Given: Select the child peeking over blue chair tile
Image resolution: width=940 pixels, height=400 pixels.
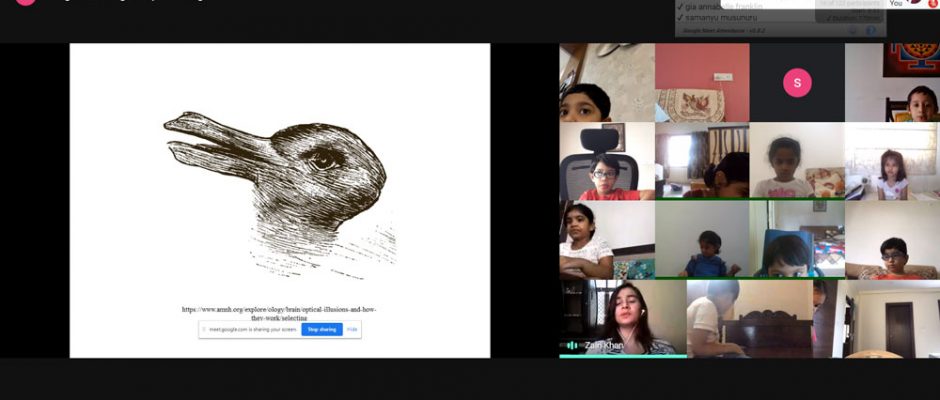Looking at the screenshot, I should (797, 240).
